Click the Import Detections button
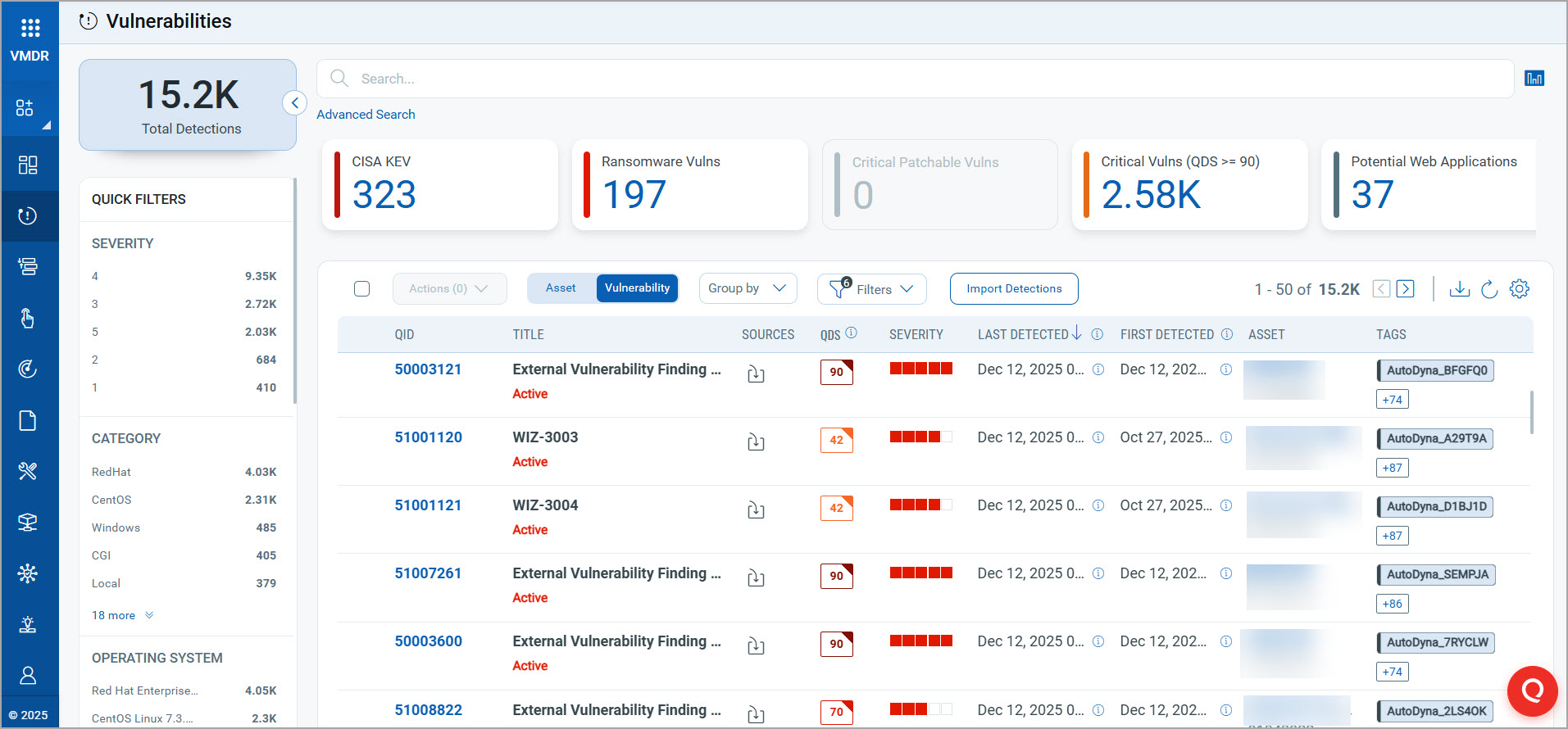Screen dimensions: 1568x729 point(1013,288)
